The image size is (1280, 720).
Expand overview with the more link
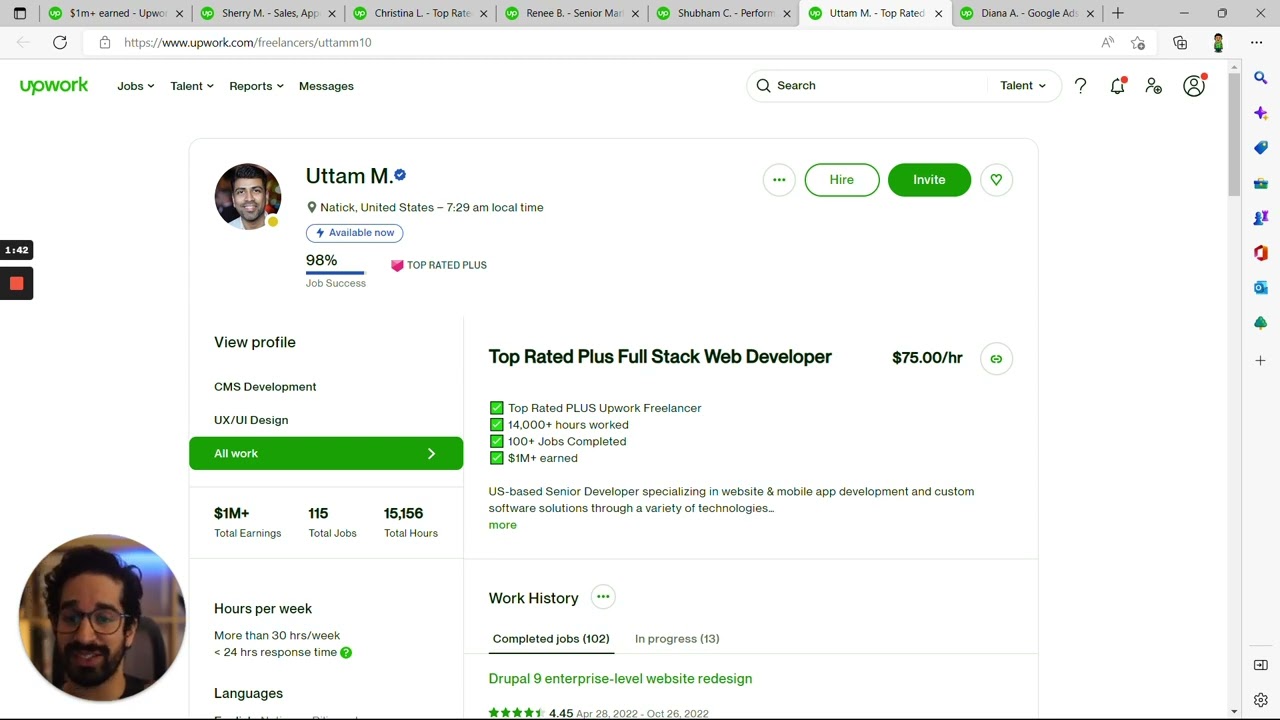[502, 525]
